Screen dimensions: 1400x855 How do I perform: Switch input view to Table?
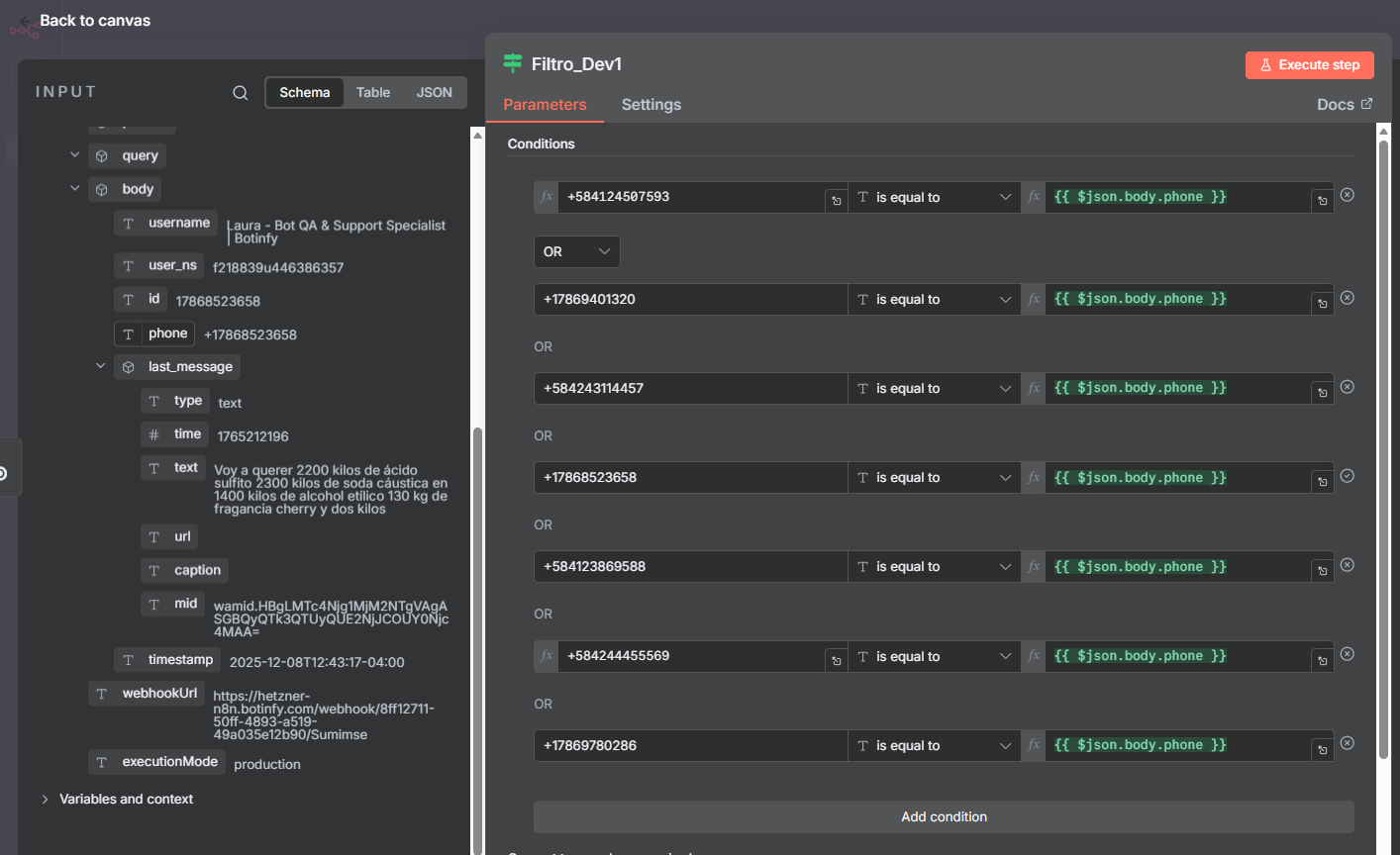[373, 92]
